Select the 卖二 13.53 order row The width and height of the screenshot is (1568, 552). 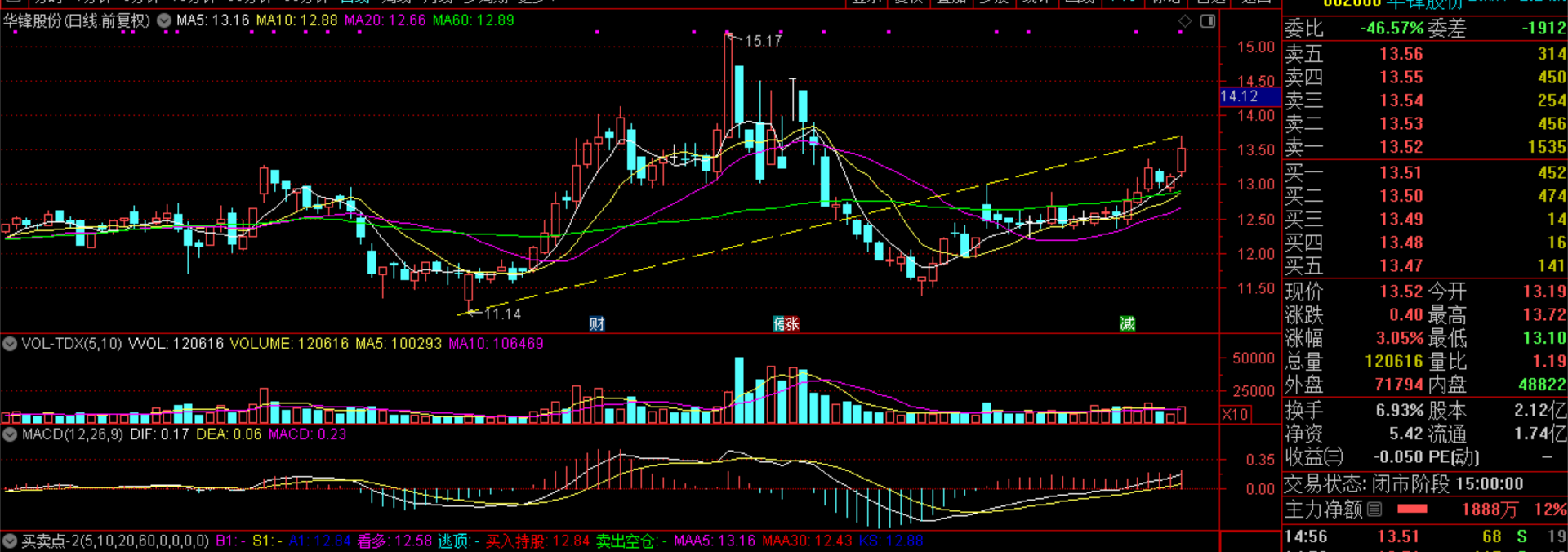pyautogui.click(x=1425, y=123)
